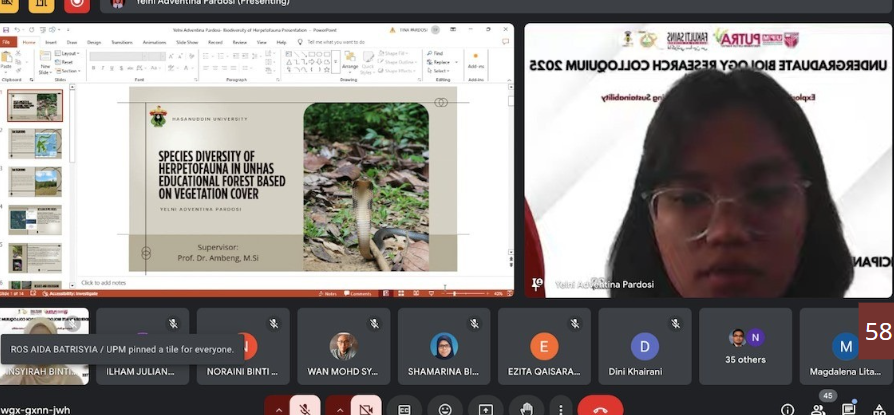Switch to the Slide Show tab
The image size is (894, 415).
pyautogui.click(x=187, y=42)
